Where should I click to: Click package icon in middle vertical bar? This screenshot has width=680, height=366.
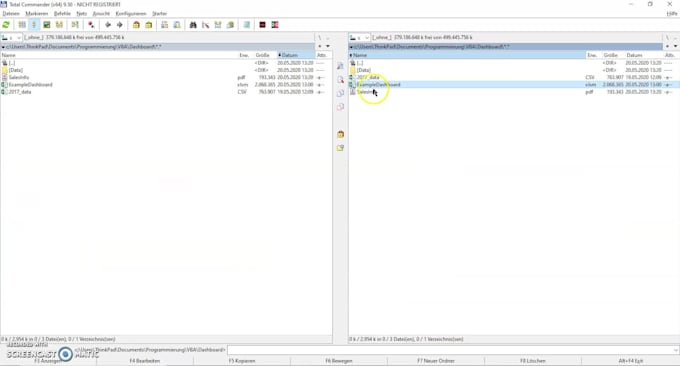coord(340,134)
